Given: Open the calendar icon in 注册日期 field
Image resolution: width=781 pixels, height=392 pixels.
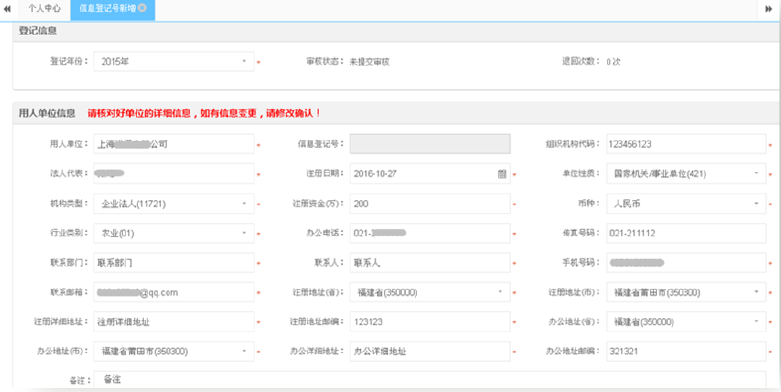Looking at the screenshot, I should pyautogui.click(x=502, y=174).
